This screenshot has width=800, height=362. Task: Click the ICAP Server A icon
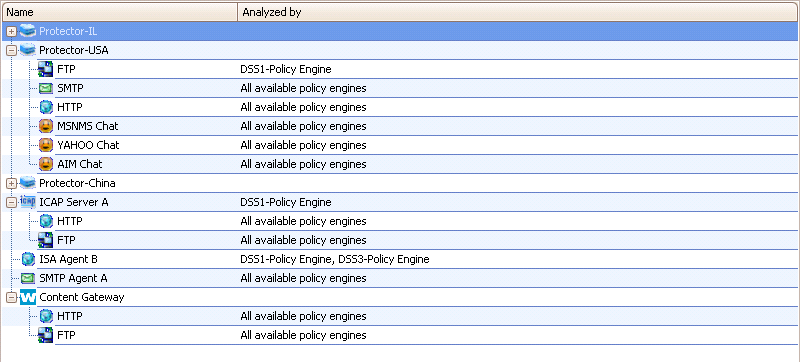click(x=28, y=202)
